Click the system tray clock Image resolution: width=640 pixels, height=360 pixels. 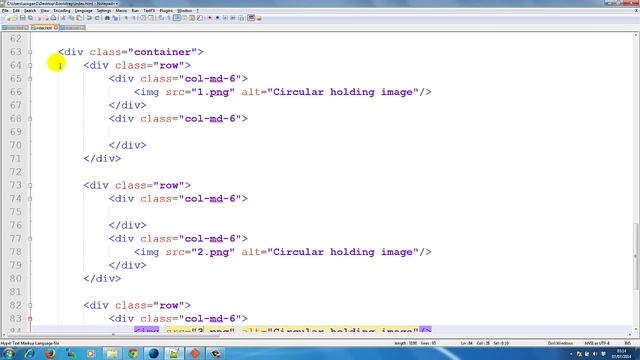point(622,354)
